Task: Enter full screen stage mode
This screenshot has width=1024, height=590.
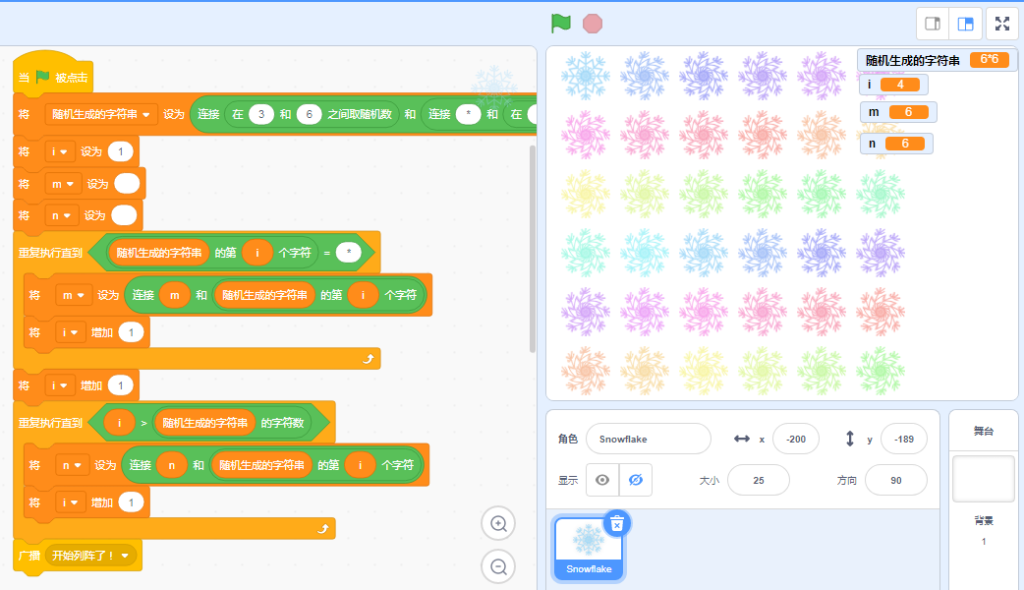Action: [x=1002, y=24]
